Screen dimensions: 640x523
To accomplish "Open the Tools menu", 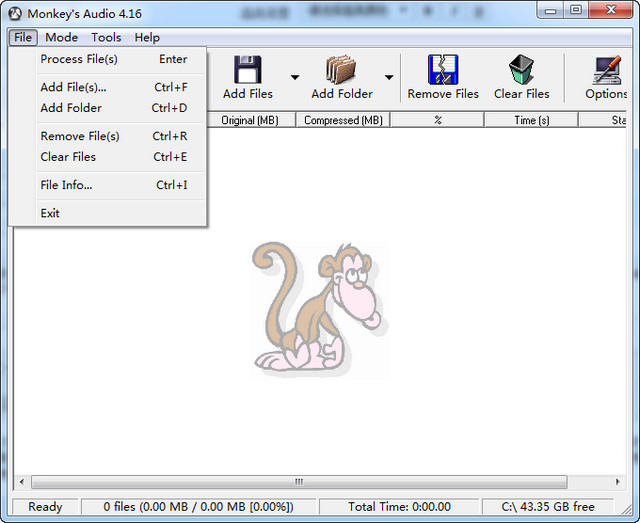I will 106,38.
